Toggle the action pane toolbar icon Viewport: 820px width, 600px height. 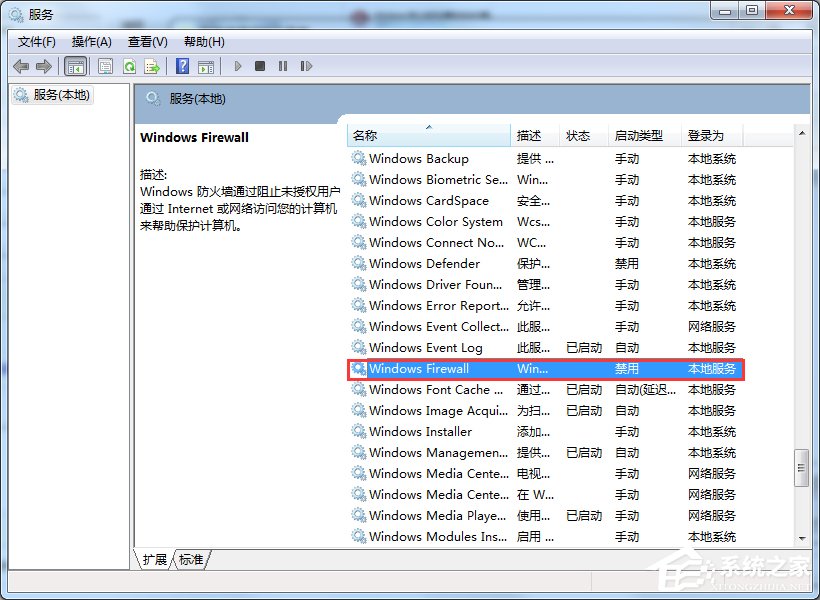(x=207, y=65)
